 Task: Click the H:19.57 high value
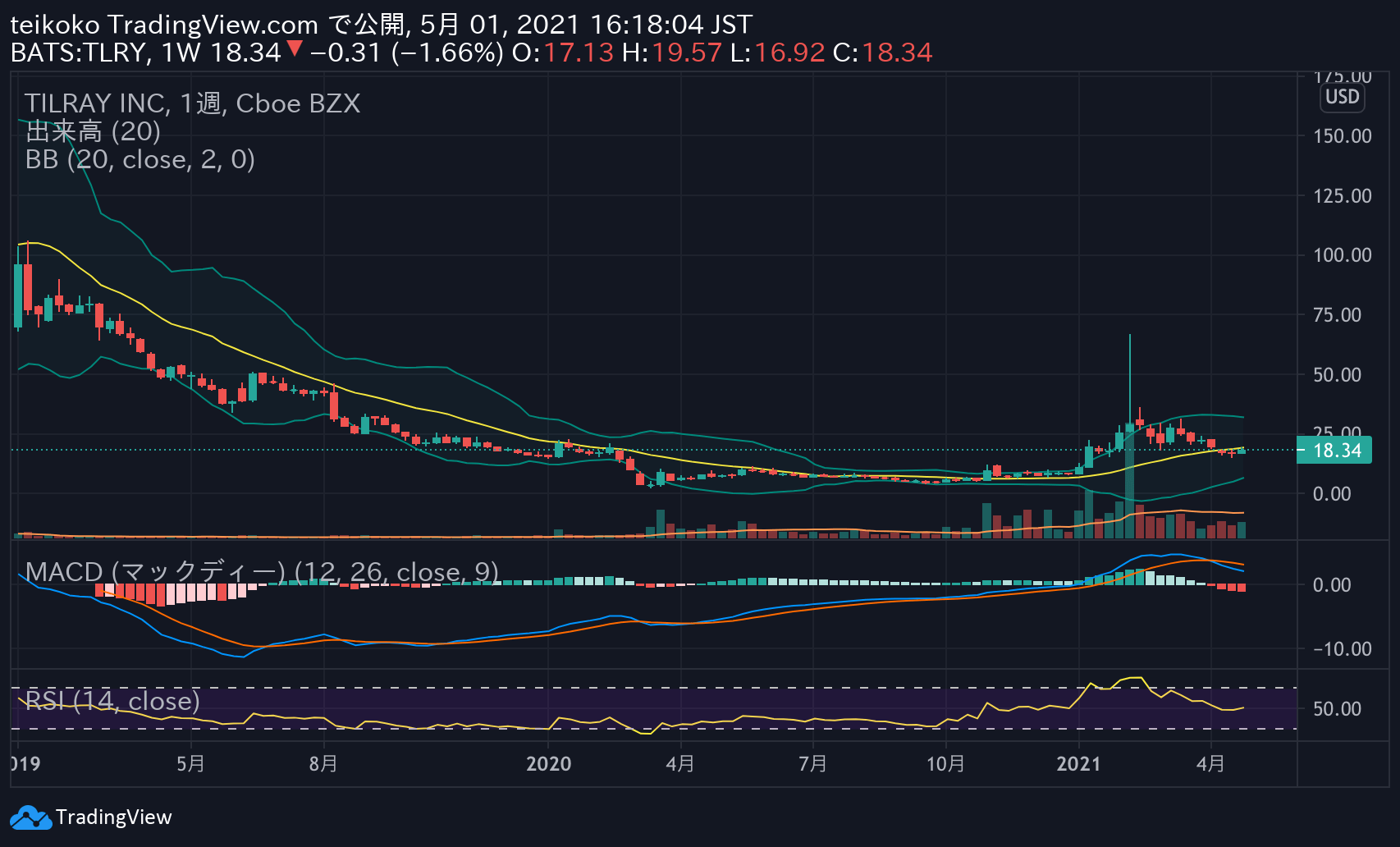tap(672, 53)
